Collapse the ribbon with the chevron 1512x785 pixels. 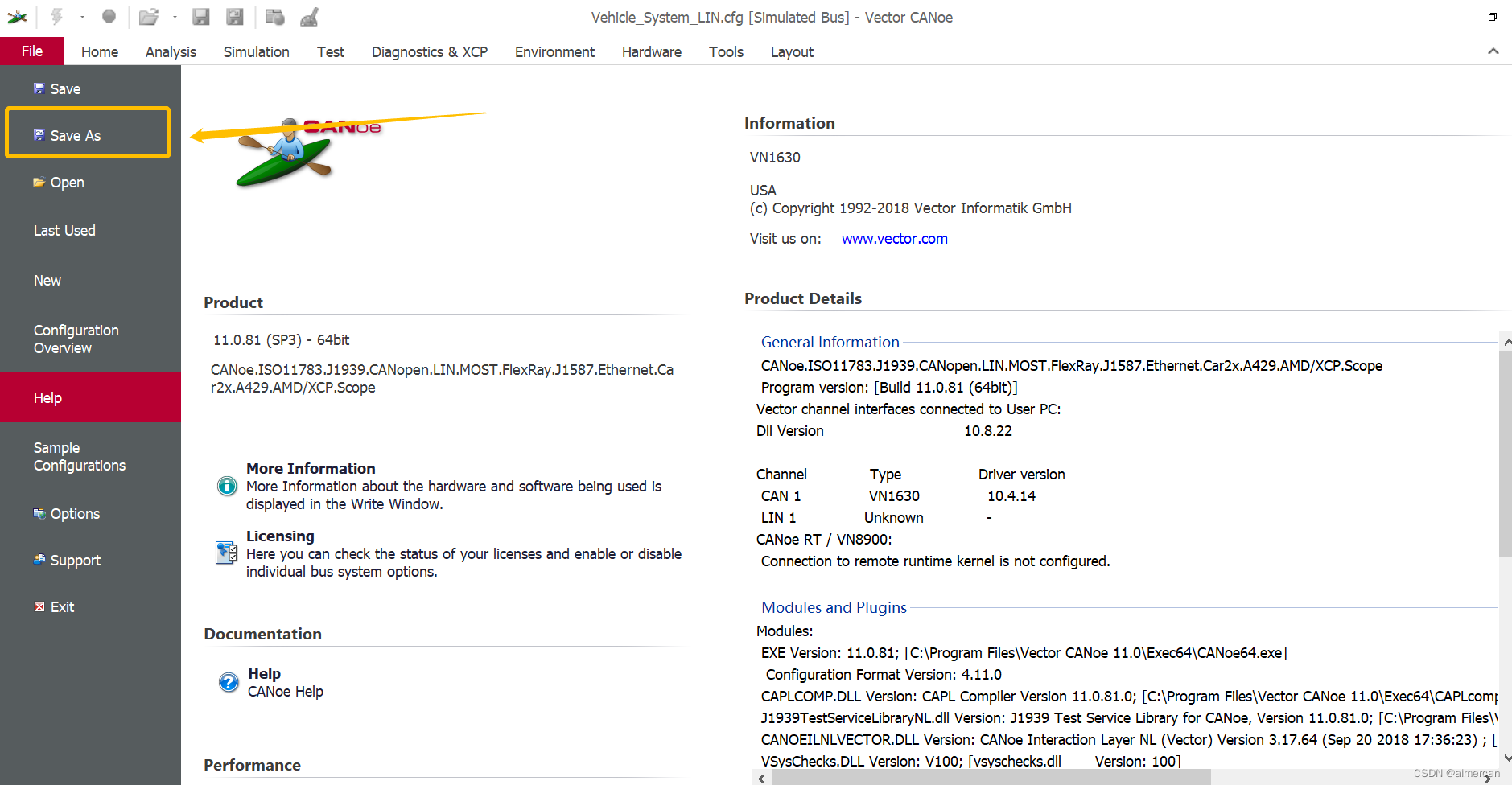[1493, 51]
